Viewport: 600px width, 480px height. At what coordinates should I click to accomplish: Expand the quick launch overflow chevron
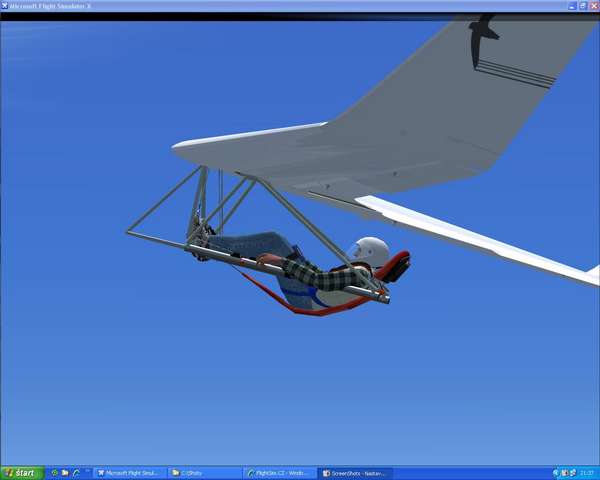click(x=88, y=470)
